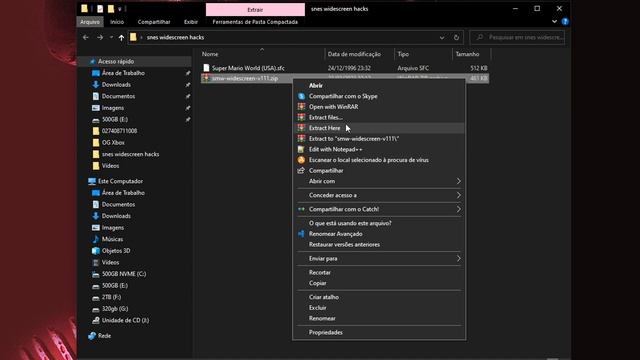The image size is (640, 360).
Task: Open the address bar history dropdown
Action: point(442,38)
